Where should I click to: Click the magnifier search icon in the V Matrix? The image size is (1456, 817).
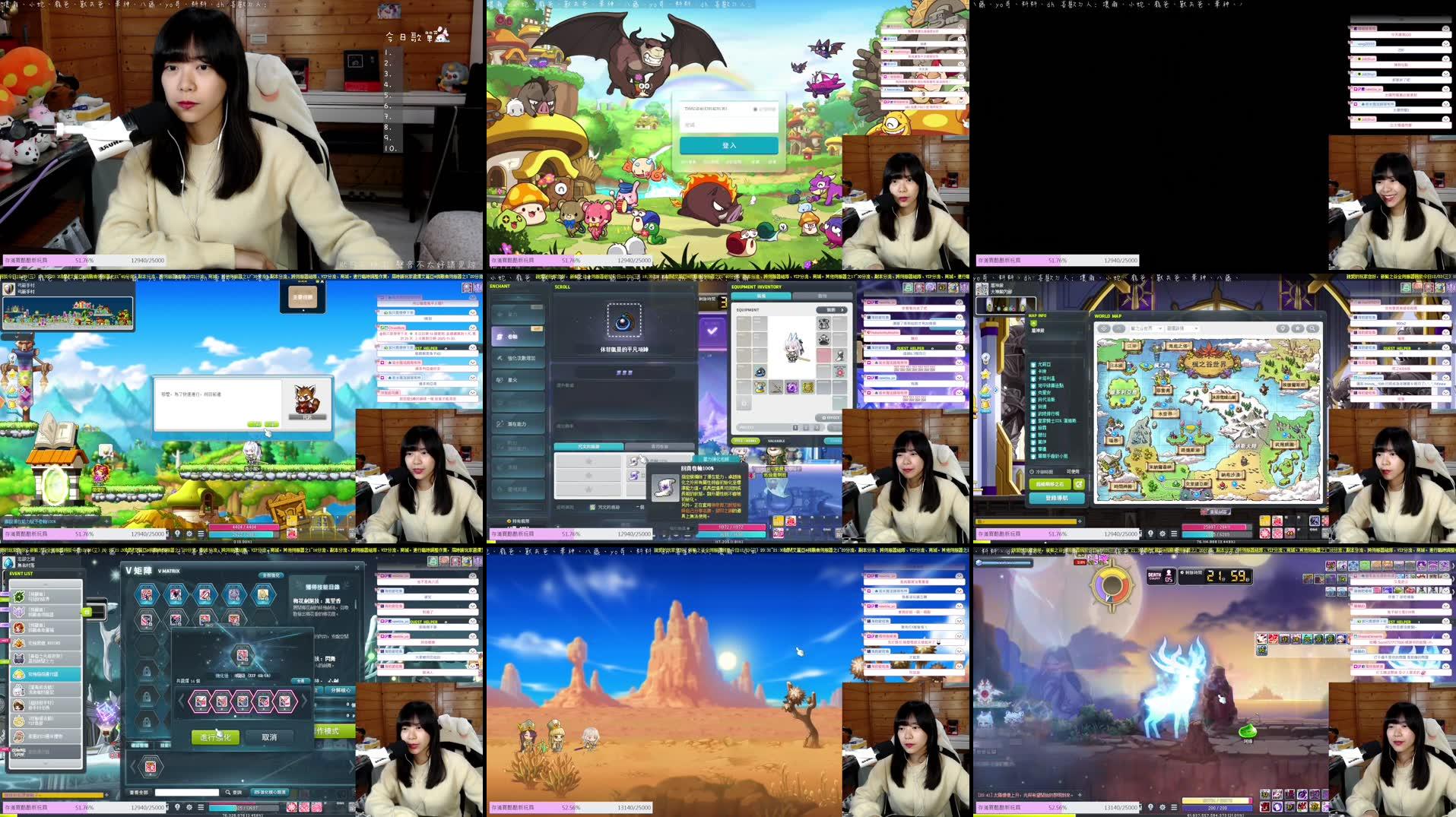(x=228, y=792)
